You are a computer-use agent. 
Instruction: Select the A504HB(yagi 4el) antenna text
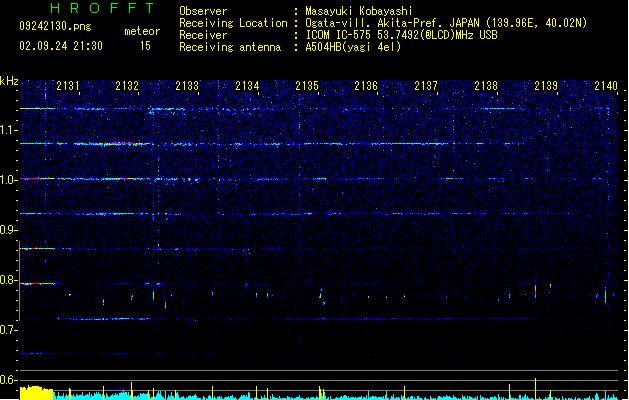point(353,47)
